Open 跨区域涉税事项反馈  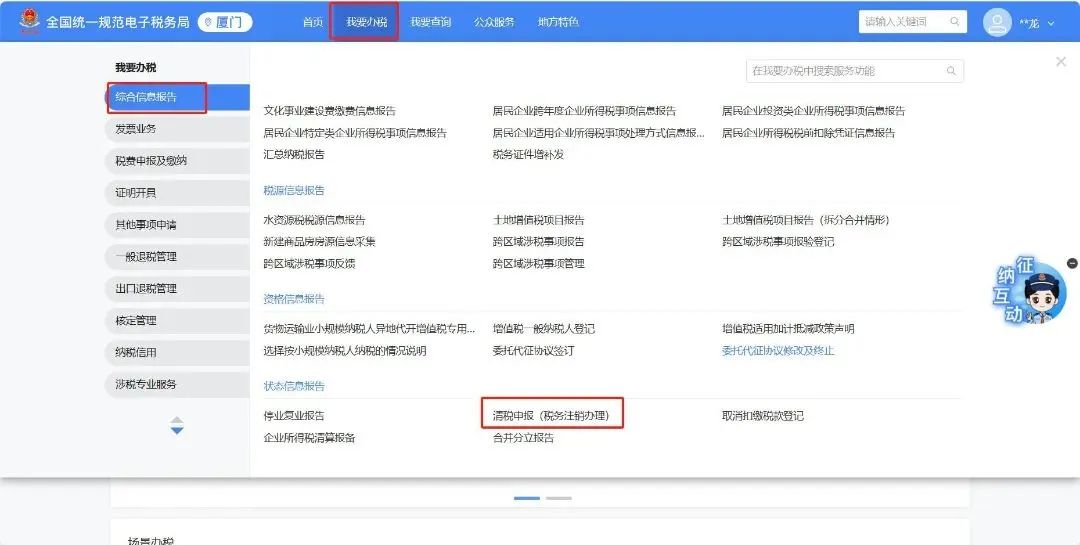309,264
